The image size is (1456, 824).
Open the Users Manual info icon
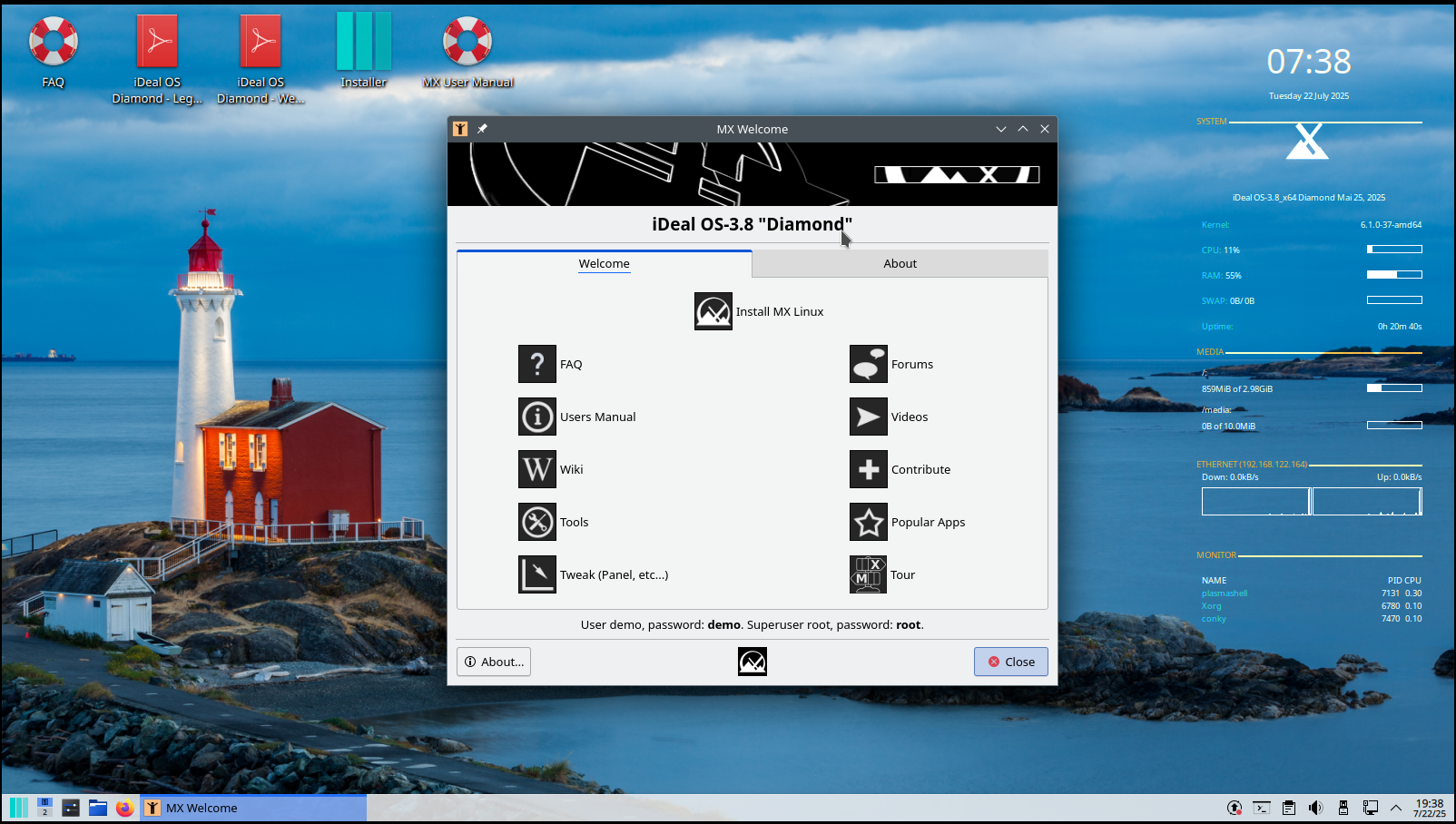[x=537, y=417]
